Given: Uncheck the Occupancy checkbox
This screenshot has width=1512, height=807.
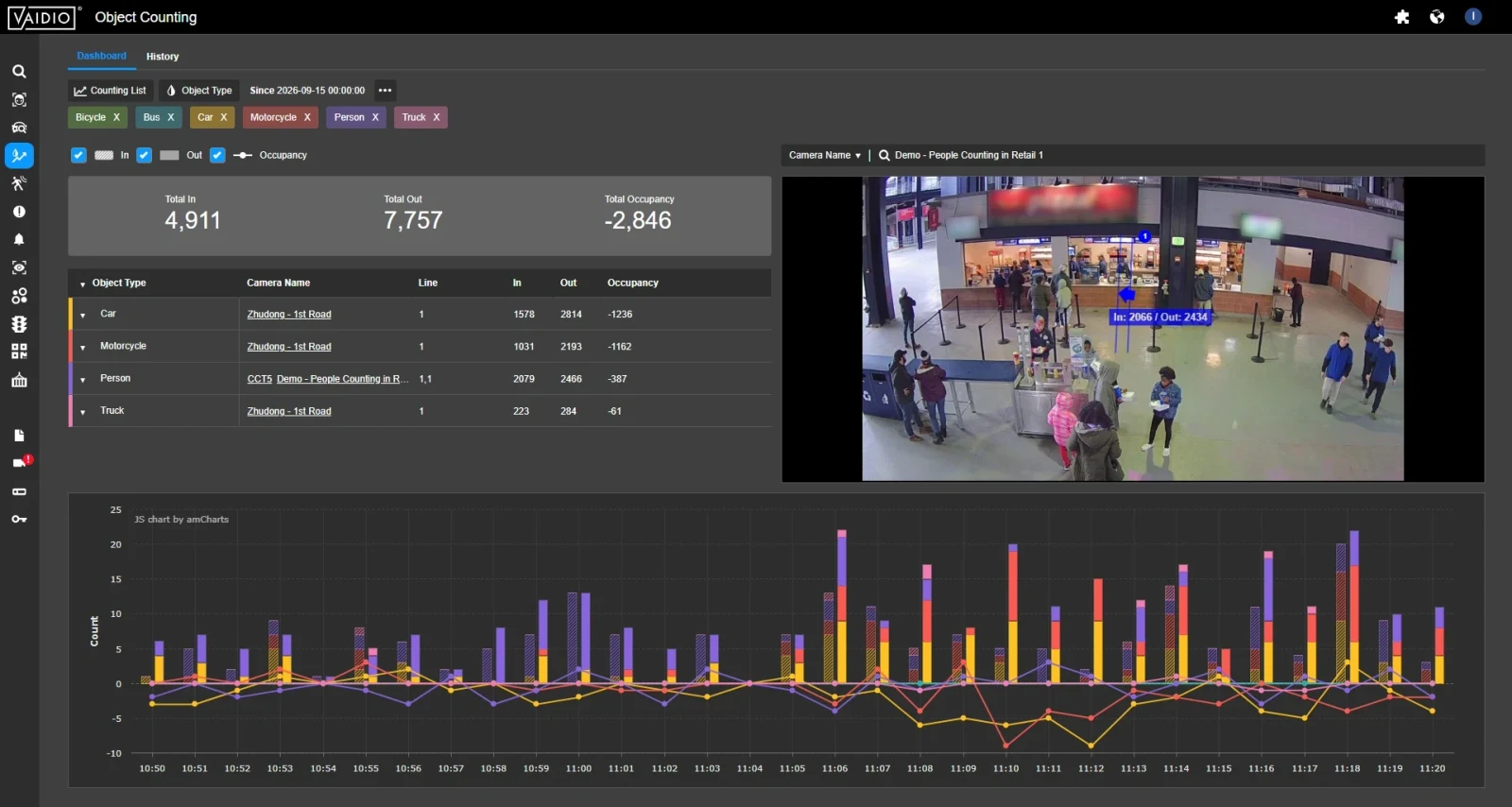Looking at the screenshot, I should pos(217,155).
